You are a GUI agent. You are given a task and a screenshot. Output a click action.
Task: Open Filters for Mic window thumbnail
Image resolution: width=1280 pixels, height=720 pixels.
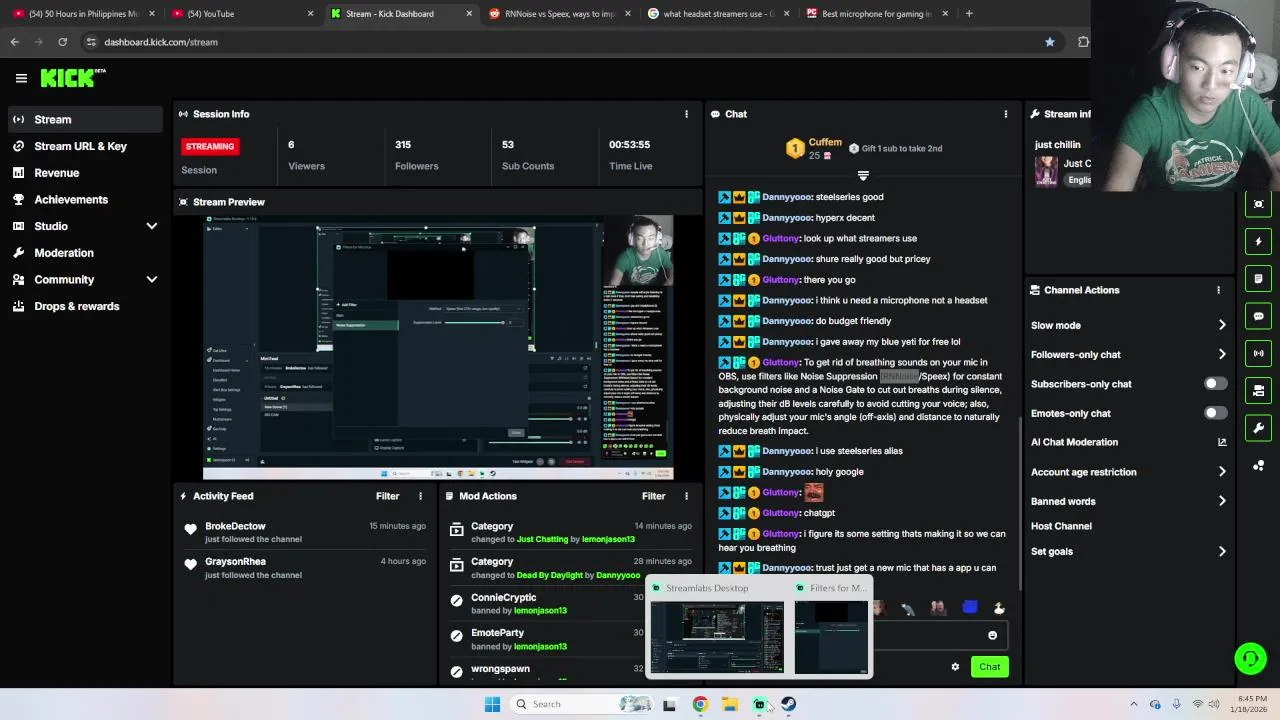click(x=831, y=635)
